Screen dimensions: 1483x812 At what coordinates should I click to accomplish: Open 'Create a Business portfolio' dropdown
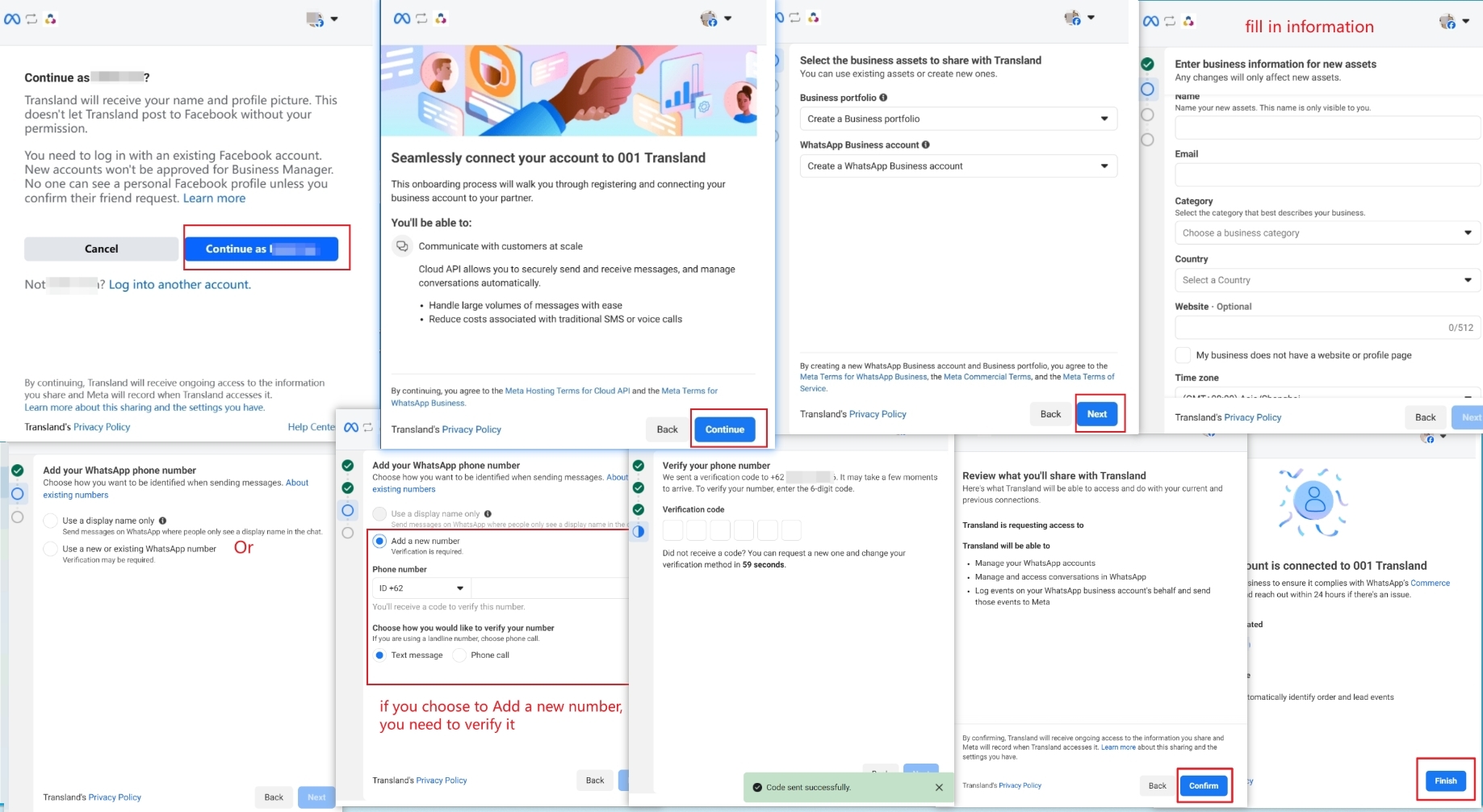pos(958,119)
